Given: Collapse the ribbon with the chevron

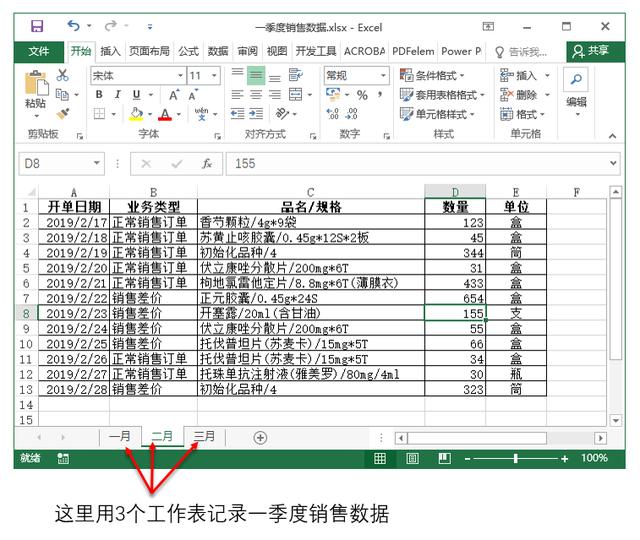Looking at the screenshot, I should click(x=612, y=136).
